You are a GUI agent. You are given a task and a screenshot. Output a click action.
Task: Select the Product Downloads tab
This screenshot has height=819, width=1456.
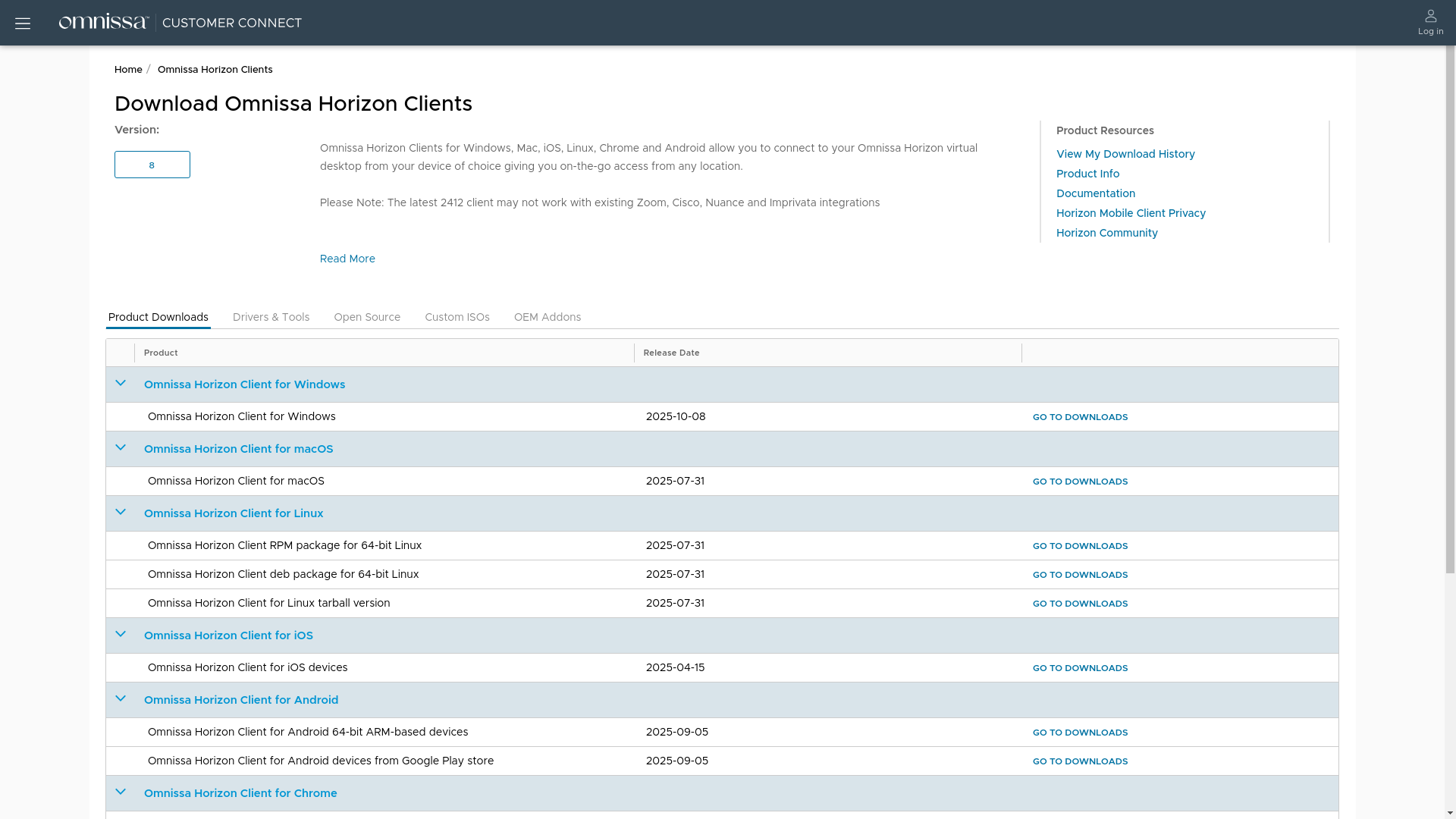point(158,317)
